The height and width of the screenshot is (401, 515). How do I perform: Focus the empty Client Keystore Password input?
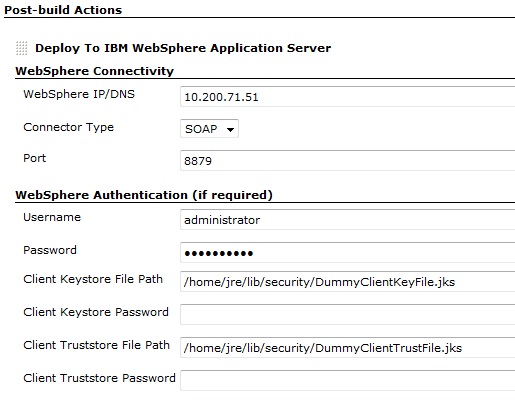tap(348, 314)
